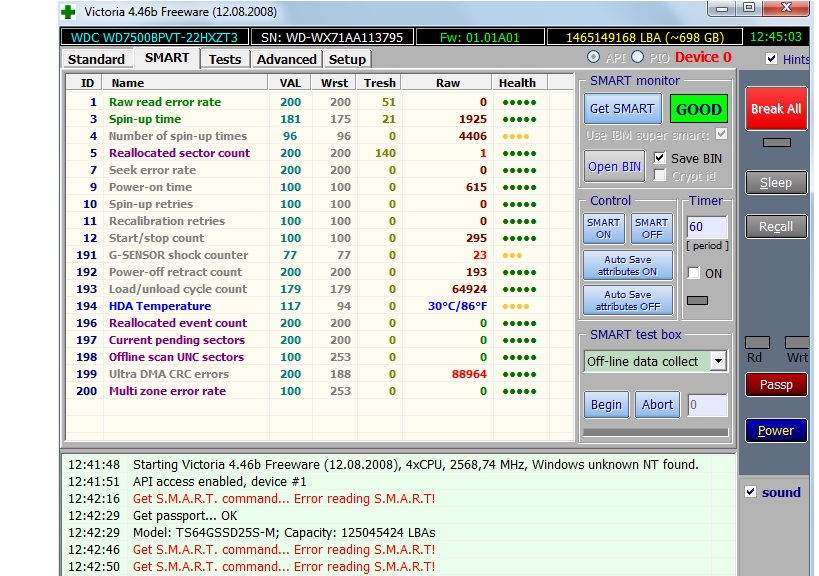Click the Open BIN button
Screen dimensions: 819x576
[614, 167]
